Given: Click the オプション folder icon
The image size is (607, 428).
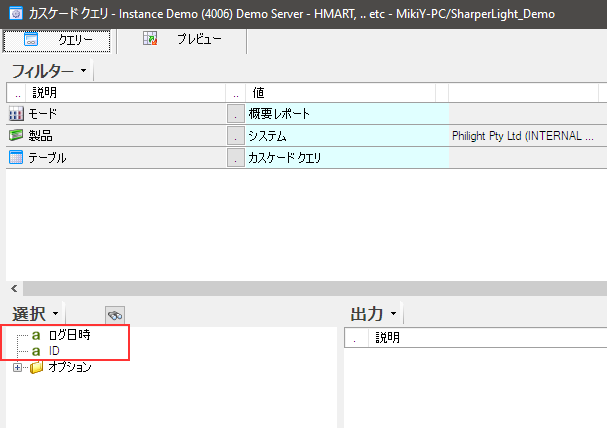Looking at the screenshot, I should (x=37, y=367).
